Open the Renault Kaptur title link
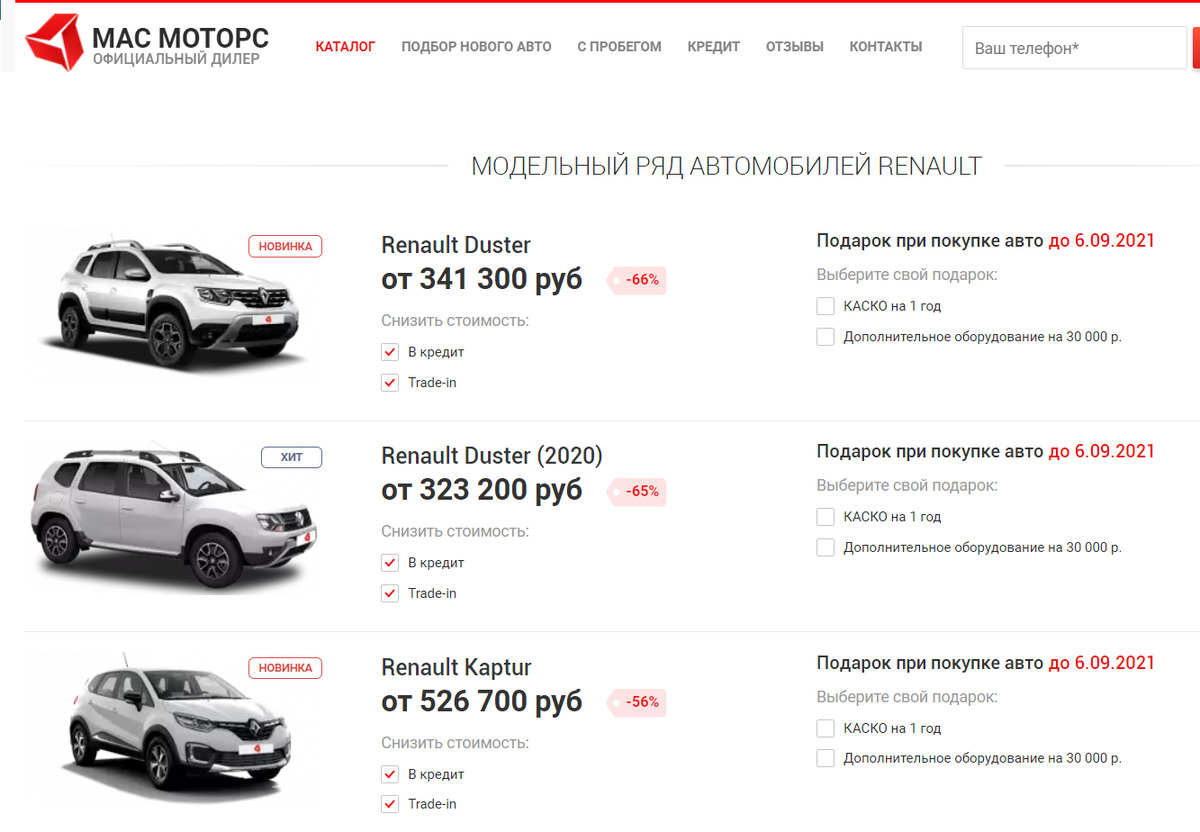This screenshot has height=832, width=1200. [456, 667]
